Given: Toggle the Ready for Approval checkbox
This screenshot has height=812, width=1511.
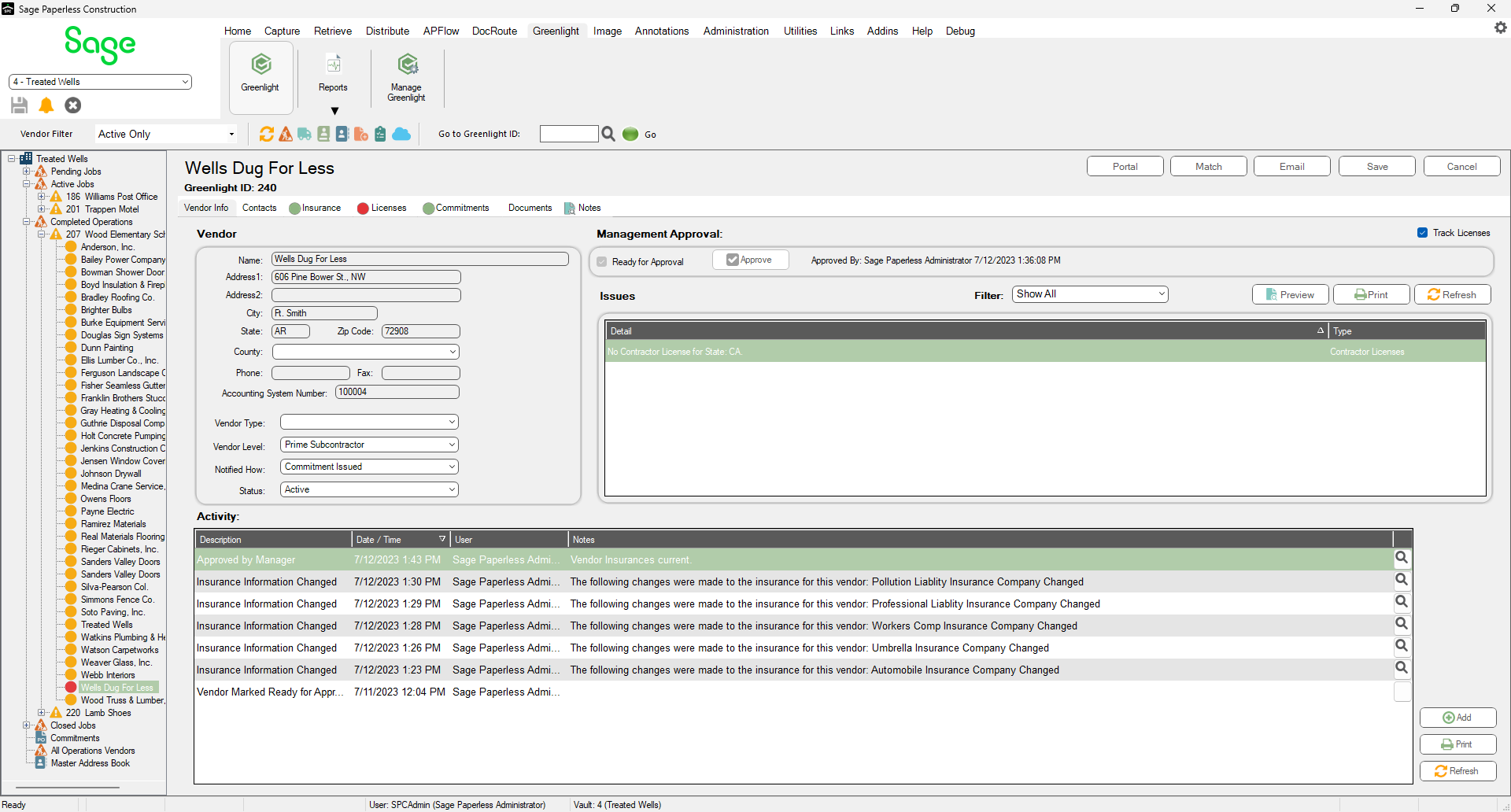Looking at the screenshot, I should click(x=602, y=262).
